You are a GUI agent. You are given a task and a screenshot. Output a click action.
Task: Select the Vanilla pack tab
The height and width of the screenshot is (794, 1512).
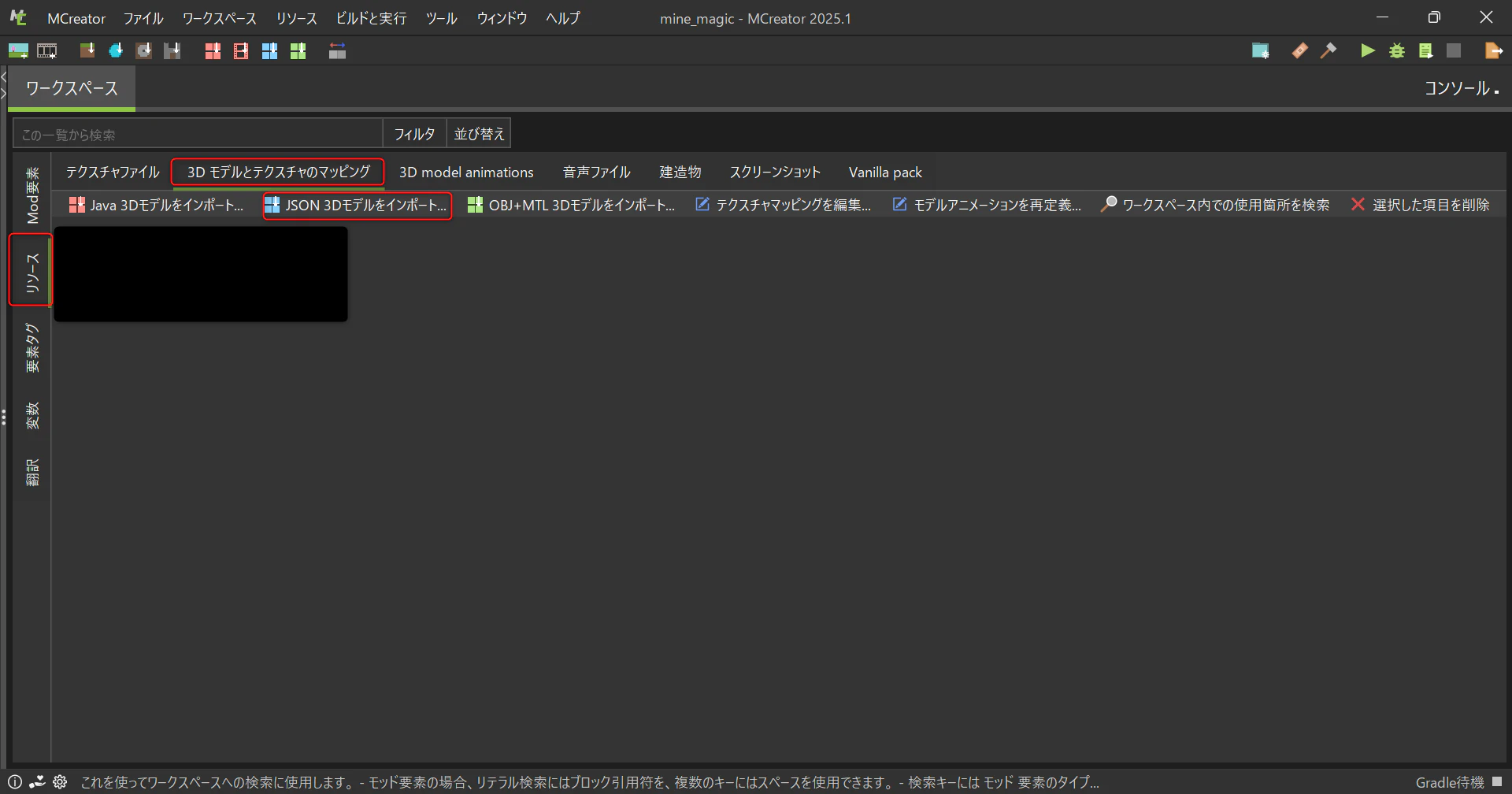(x=885, y=172)
